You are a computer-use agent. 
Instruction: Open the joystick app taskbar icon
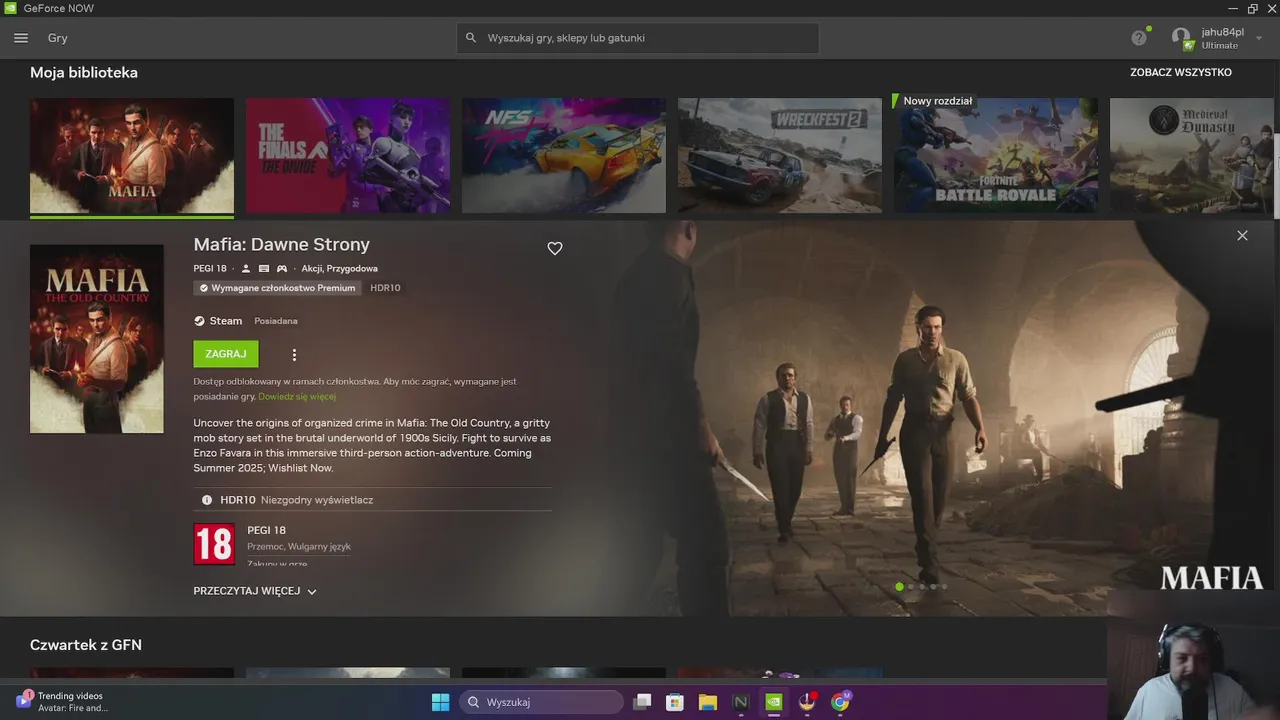tap(807, 702)
